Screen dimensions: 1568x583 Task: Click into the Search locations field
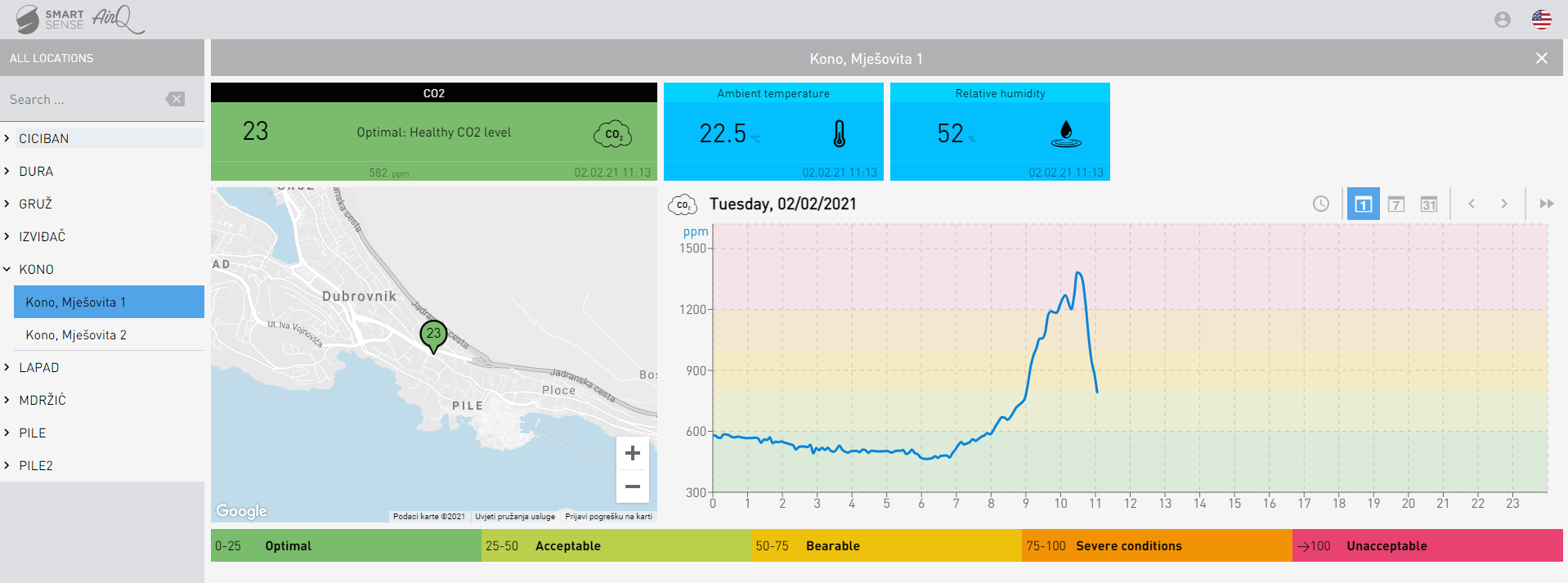coord(82,99)
